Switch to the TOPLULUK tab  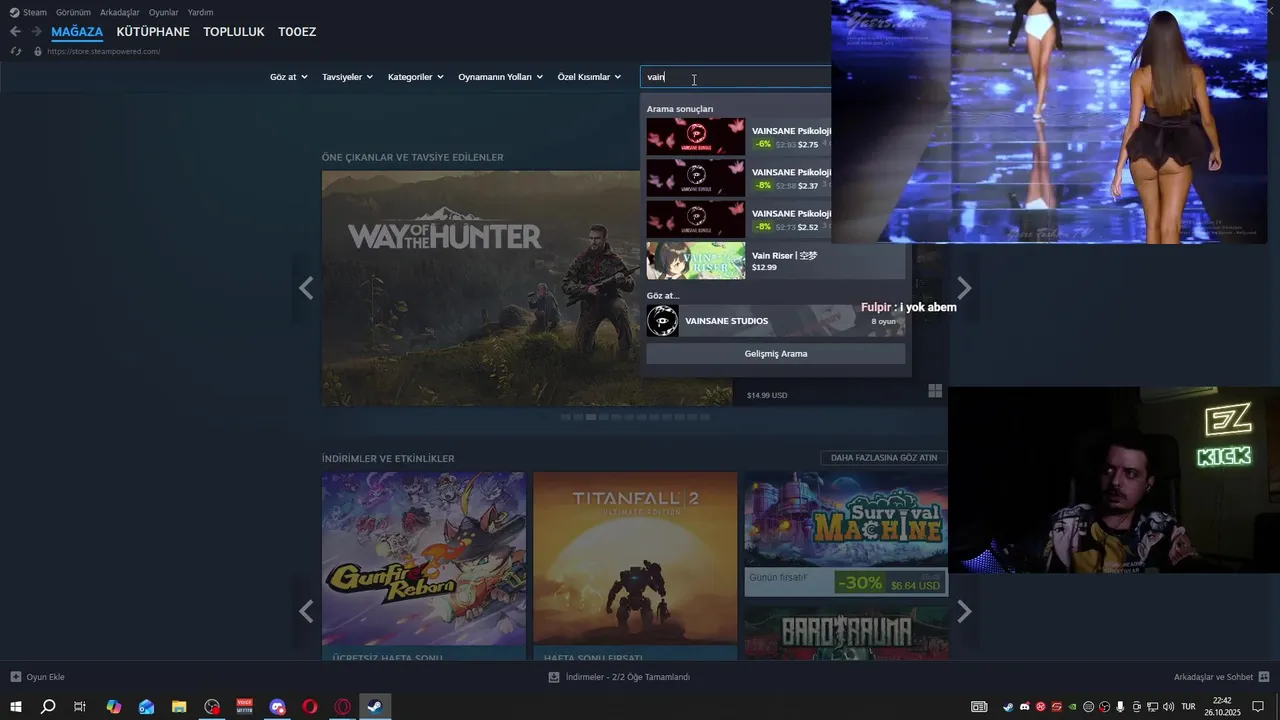click(x=234, y=32)
